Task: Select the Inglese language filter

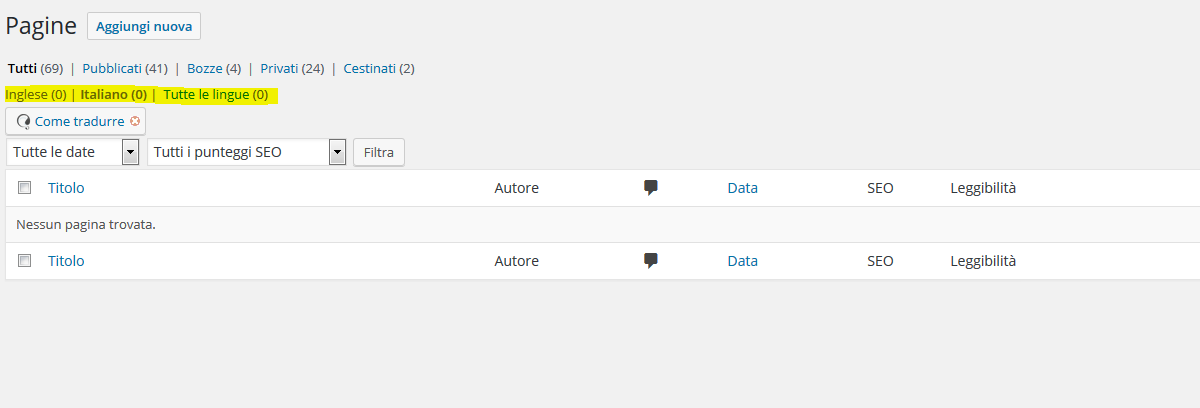Action: click(27, 95)
